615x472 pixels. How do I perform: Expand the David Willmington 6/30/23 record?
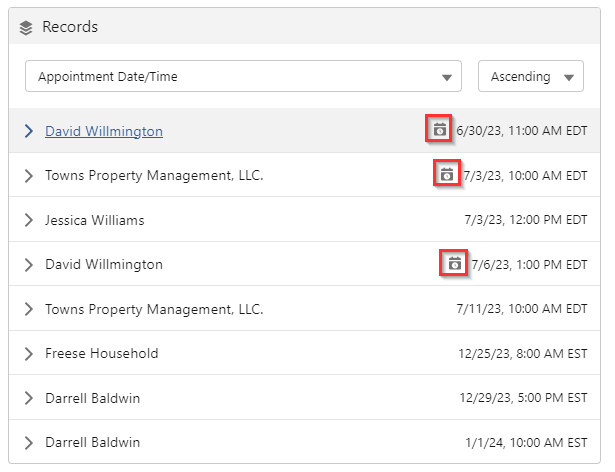(28, 131)
